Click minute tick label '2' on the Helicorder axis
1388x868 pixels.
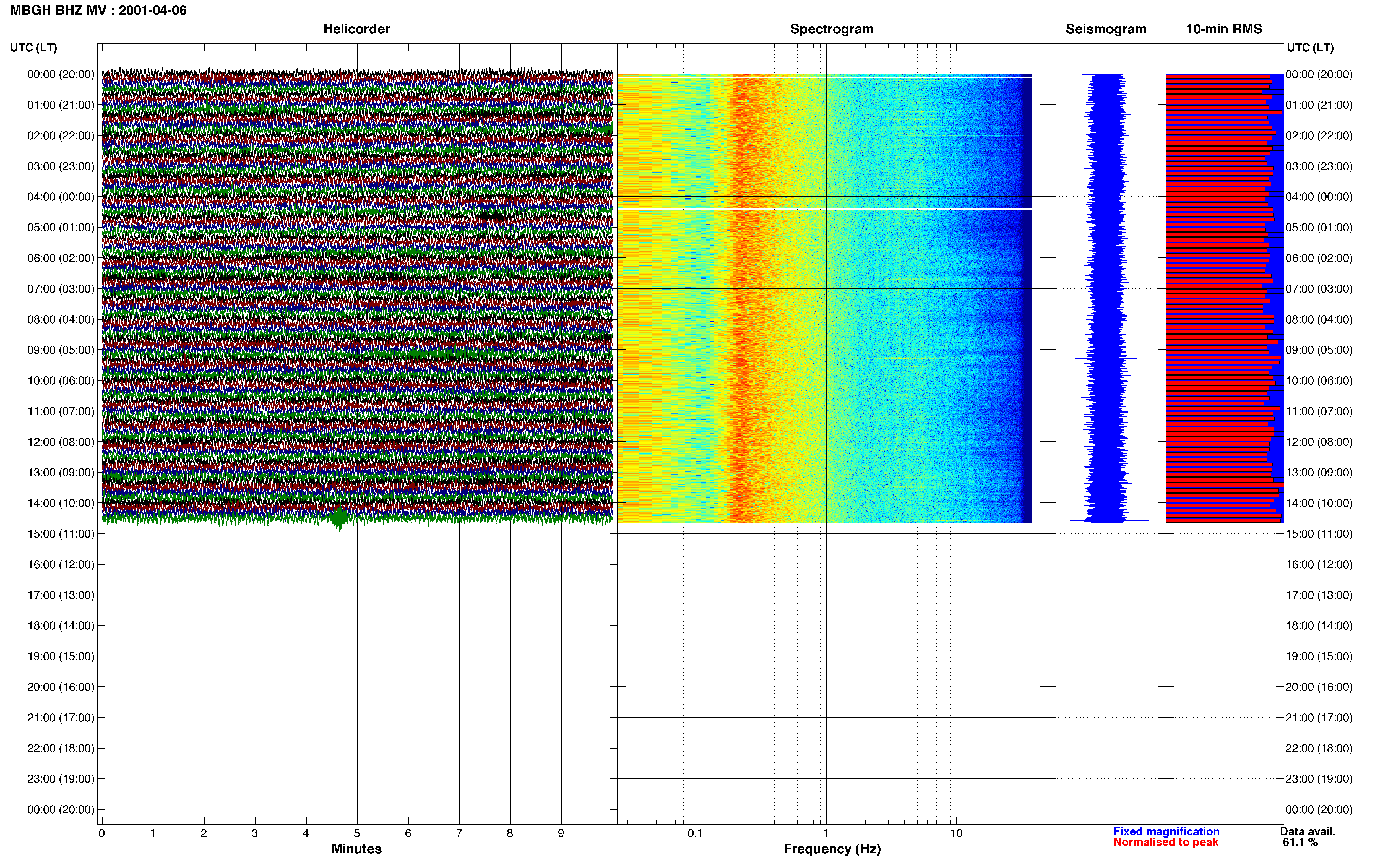coord(204,833)
